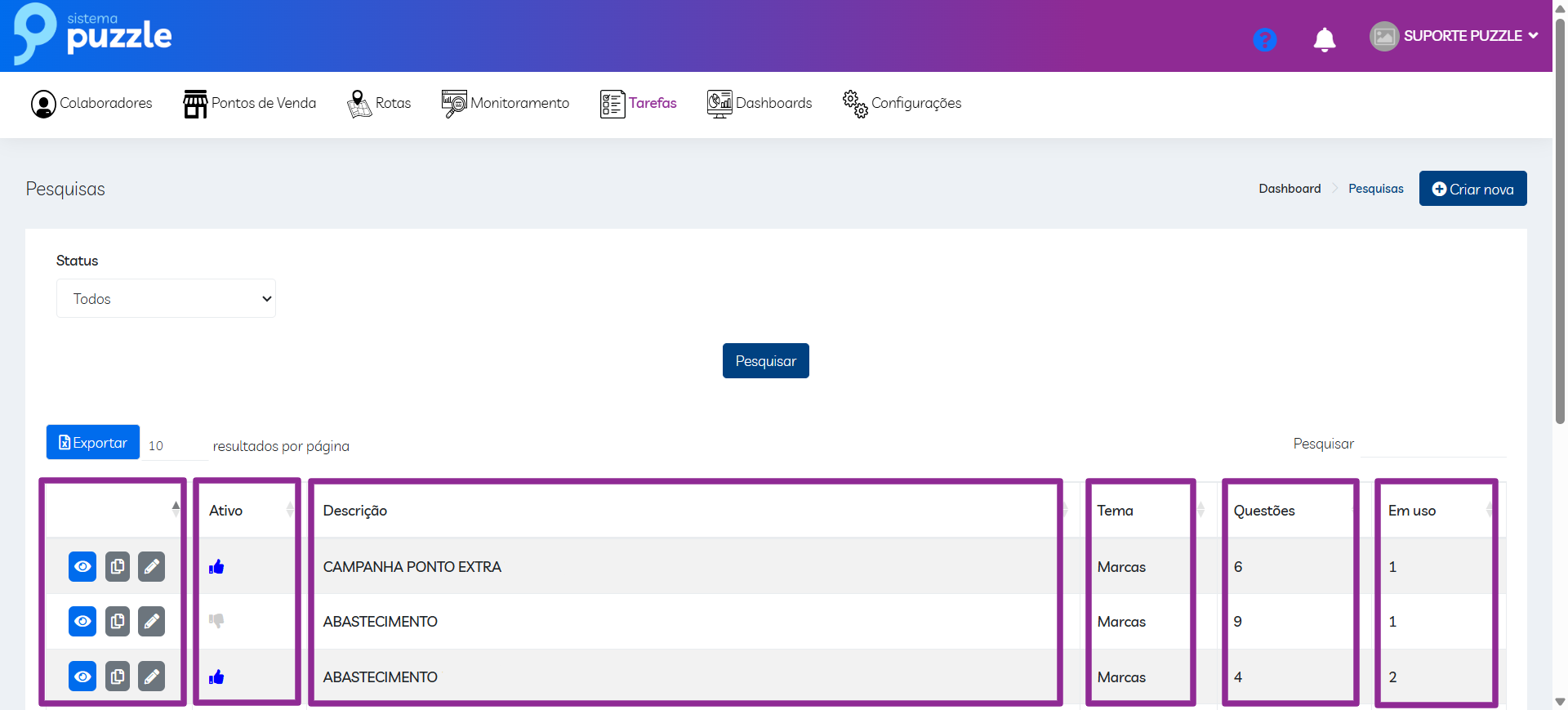The height and width of the screenshot is (710, 1568).
Task: Click the sistema puzzle logo
Action: coord(93,34)
